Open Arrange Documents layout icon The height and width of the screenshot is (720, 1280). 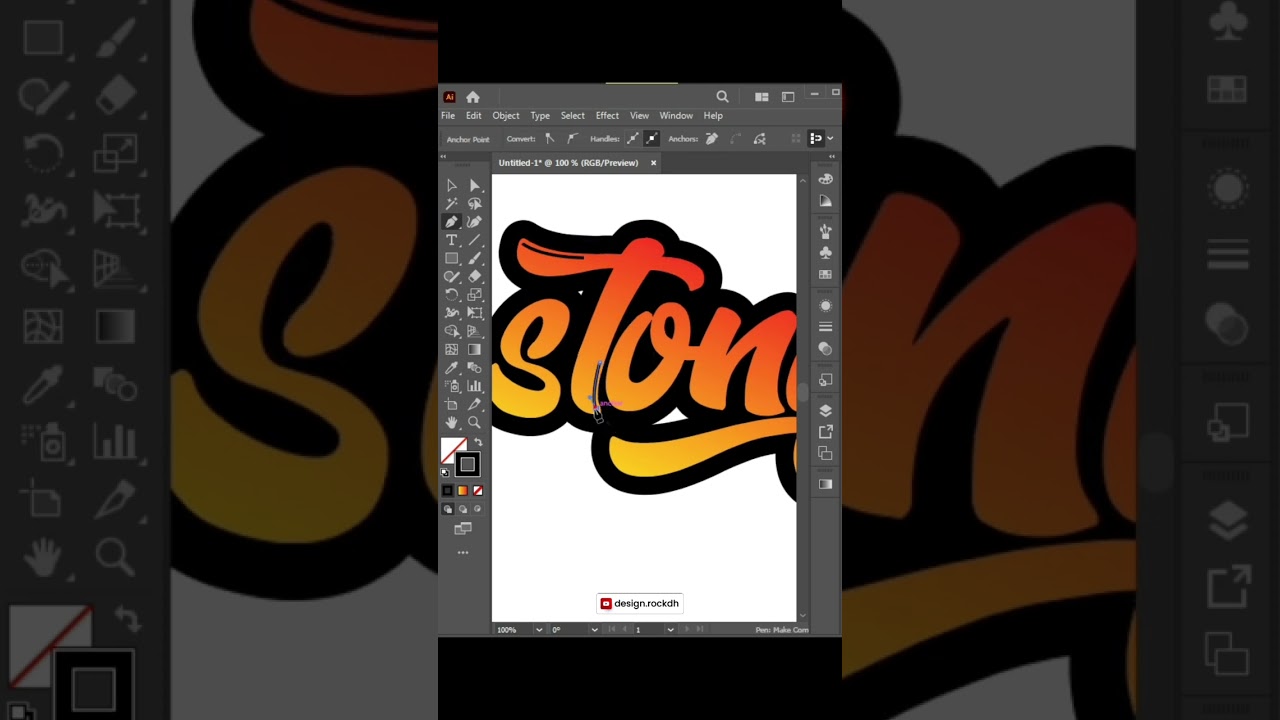pyautogui.click(x=761, y=97)
